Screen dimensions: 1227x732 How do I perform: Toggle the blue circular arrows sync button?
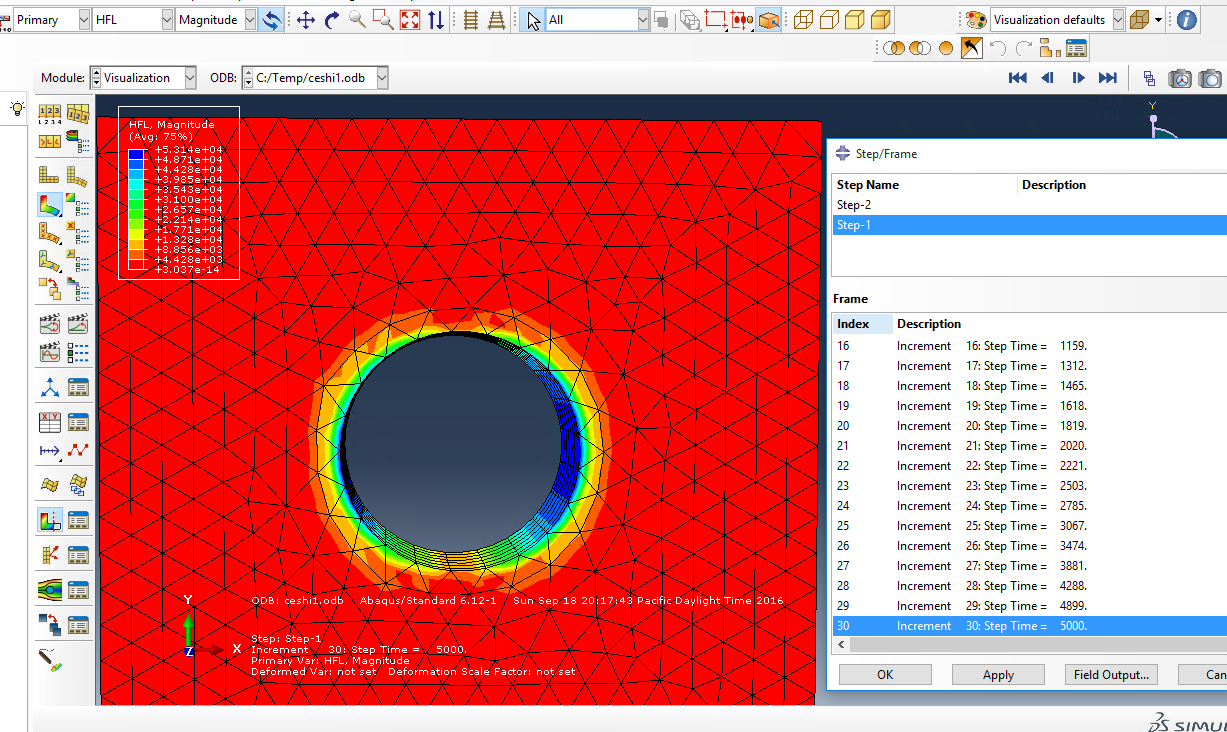tap(271, 20)
